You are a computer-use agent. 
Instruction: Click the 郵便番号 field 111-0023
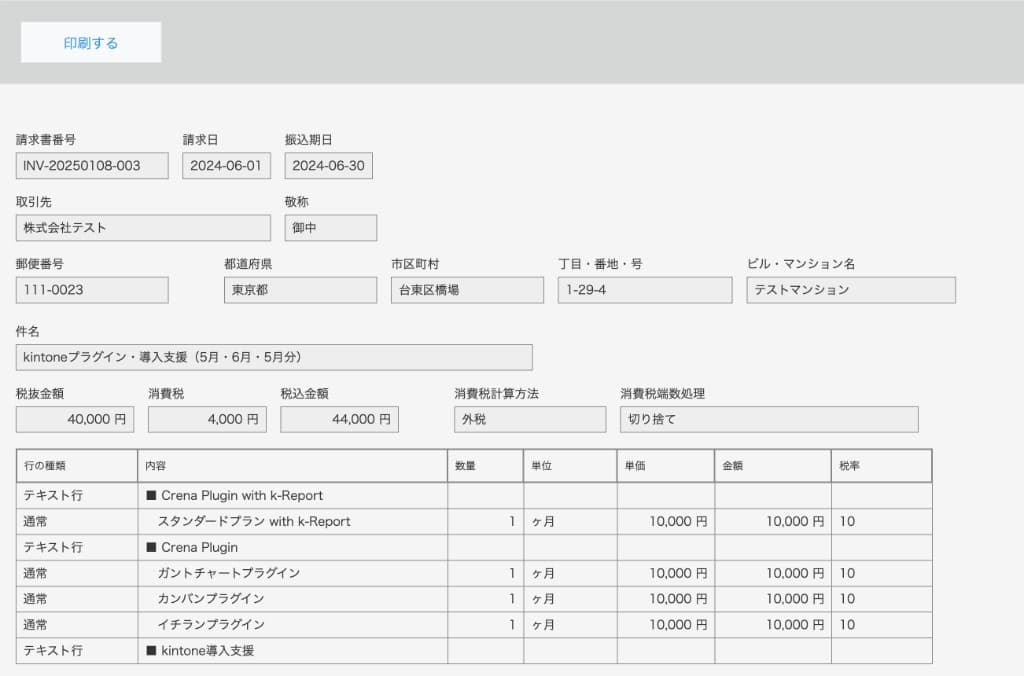92,290
